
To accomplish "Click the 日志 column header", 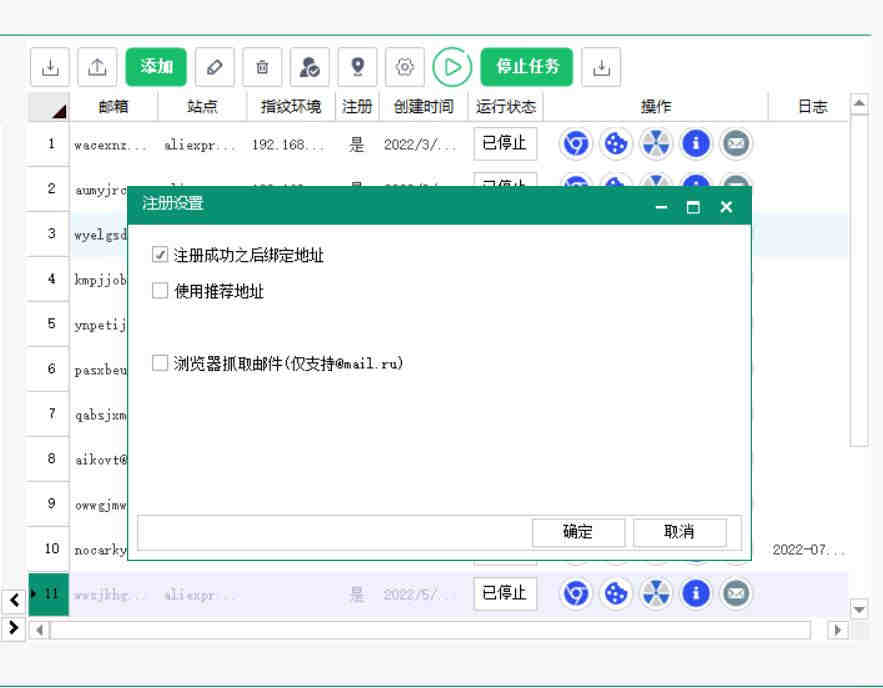I will coord(812,106).
